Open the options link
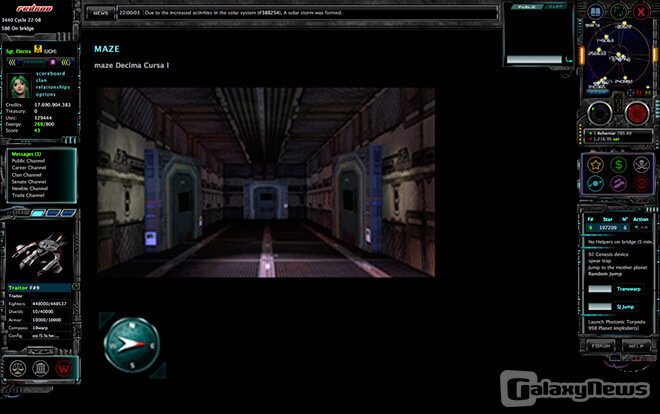The width and height of the screenshot is (660, 414). (x=45, y=94)
